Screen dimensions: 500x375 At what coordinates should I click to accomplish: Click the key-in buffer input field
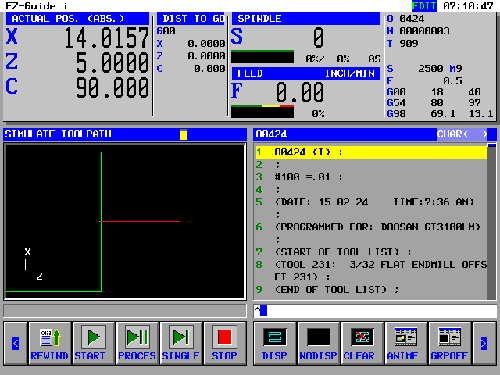(x=375, y=311)
